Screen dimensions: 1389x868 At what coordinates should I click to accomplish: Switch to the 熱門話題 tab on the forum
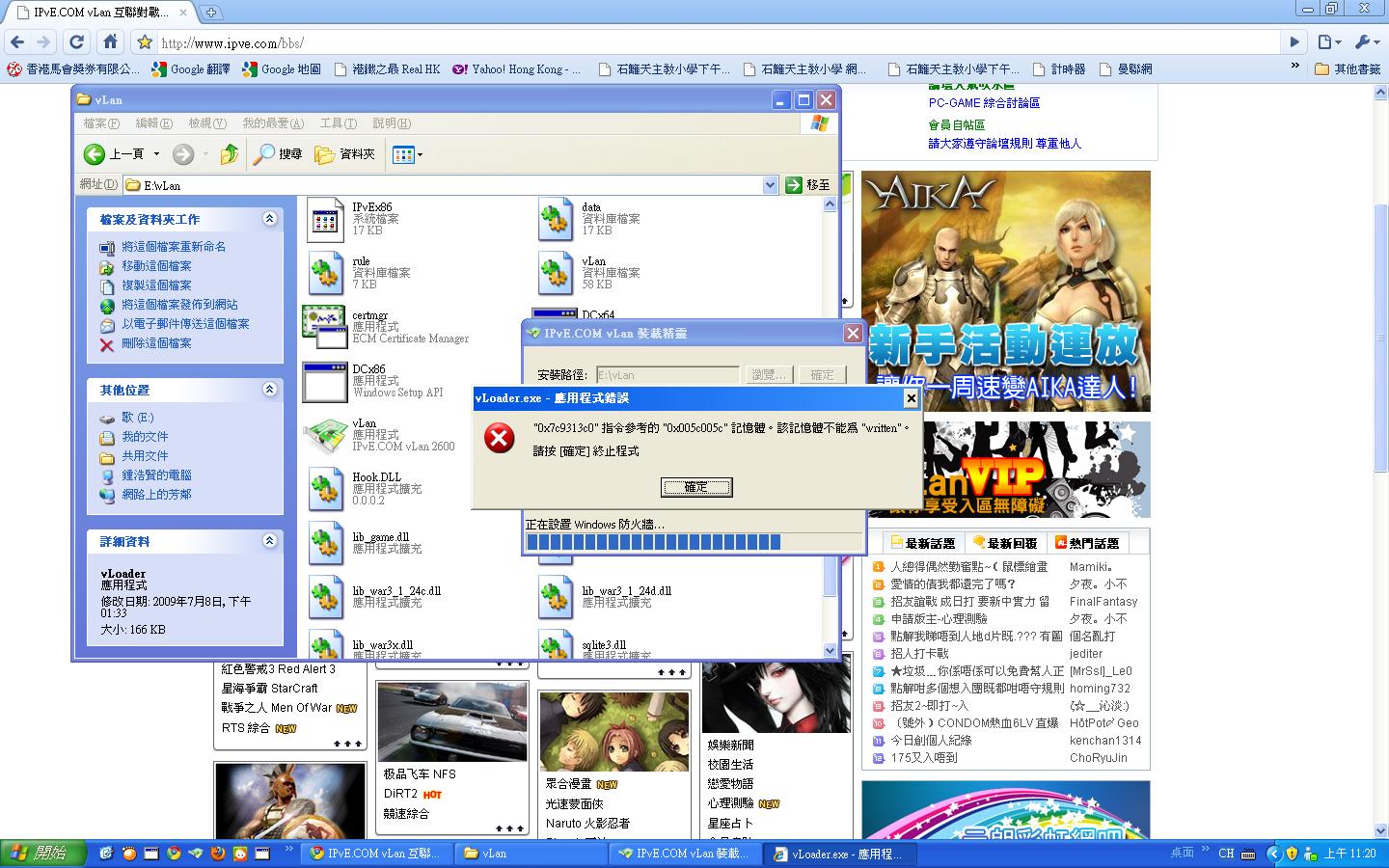(1086, 543)
